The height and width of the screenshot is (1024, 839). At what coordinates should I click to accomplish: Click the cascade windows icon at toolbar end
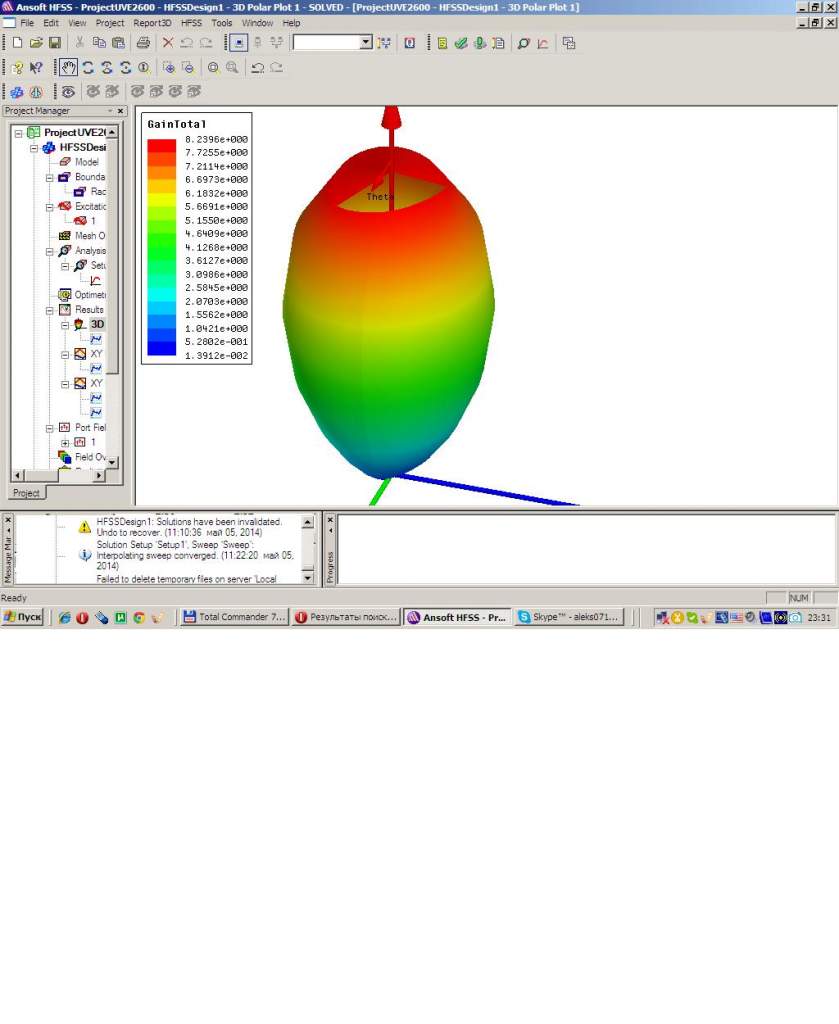(569, 43)
